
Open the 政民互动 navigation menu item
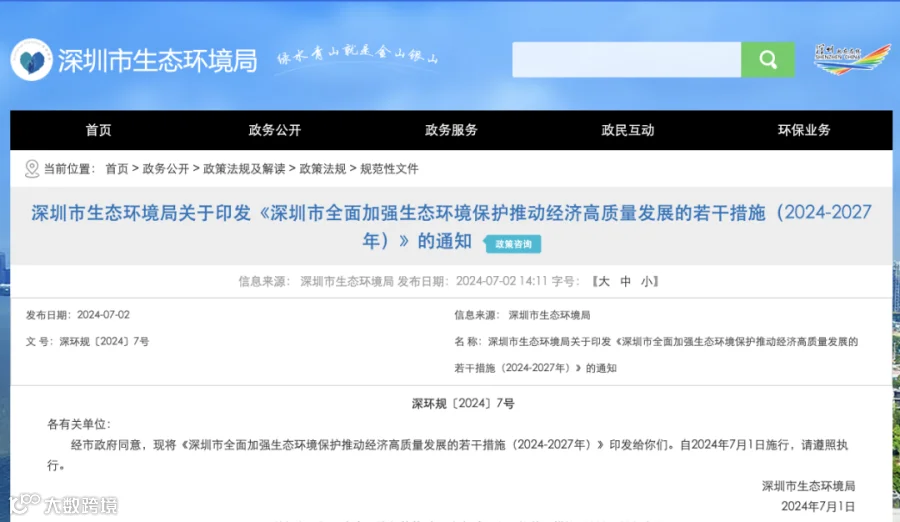(x=627, y=130)
